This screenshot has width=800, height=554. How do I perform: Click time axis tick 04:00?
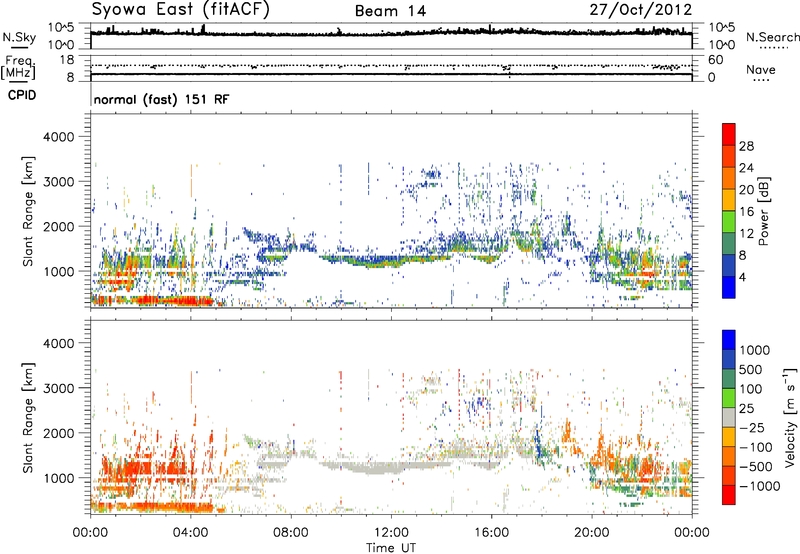(x=191, y=533)
